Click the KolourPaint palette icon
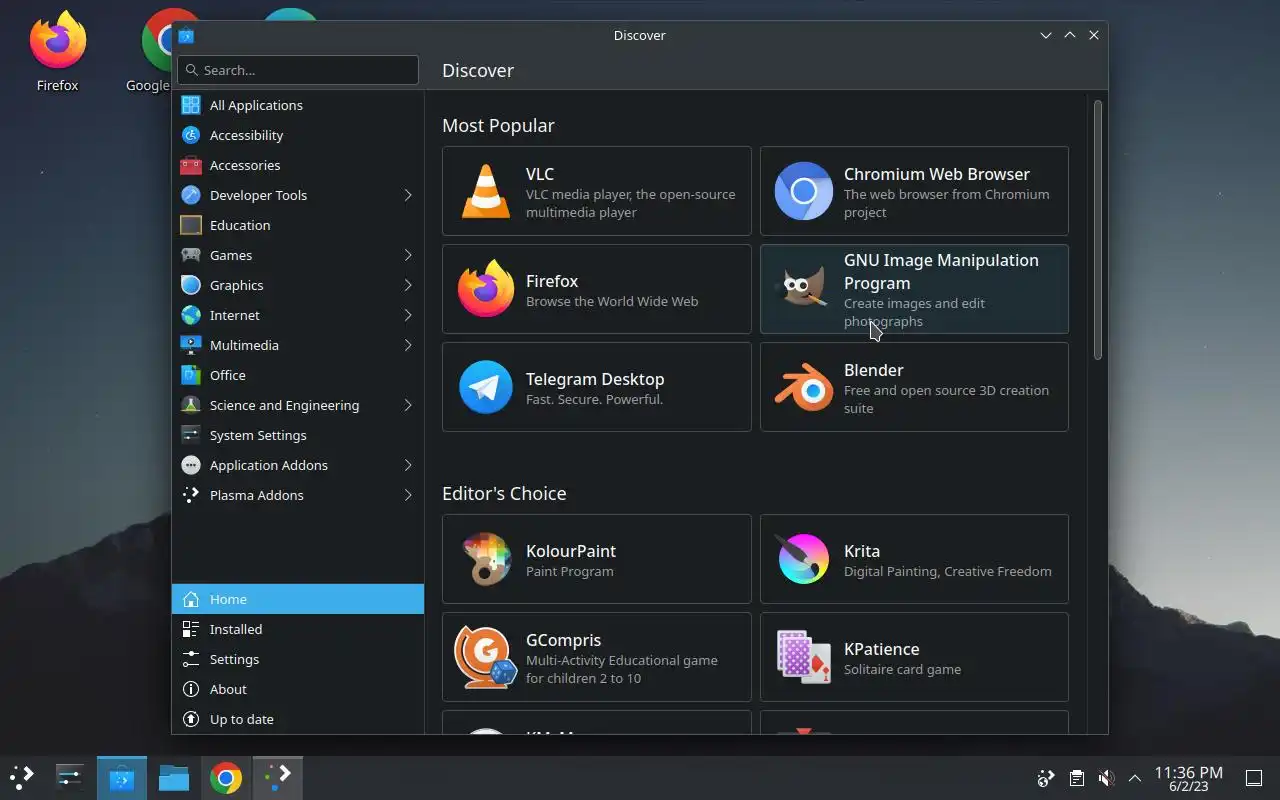This screenshot has width=1280, height=800. 486,559
